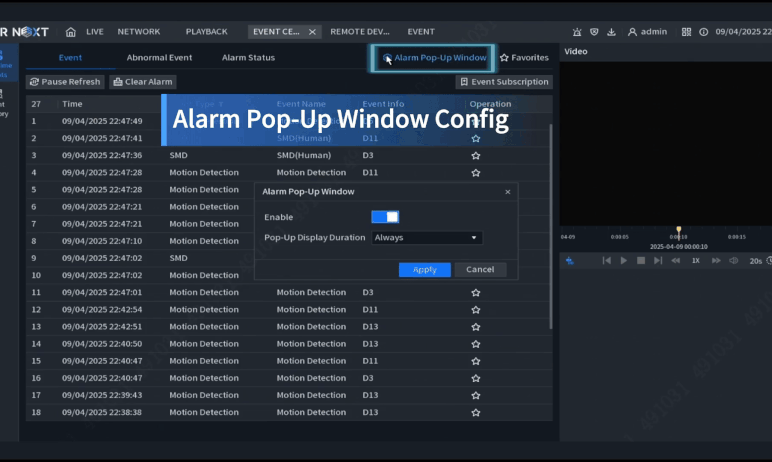Click the shield security icon in header
This screenshot has width=772, height=462.
[594, 32]
